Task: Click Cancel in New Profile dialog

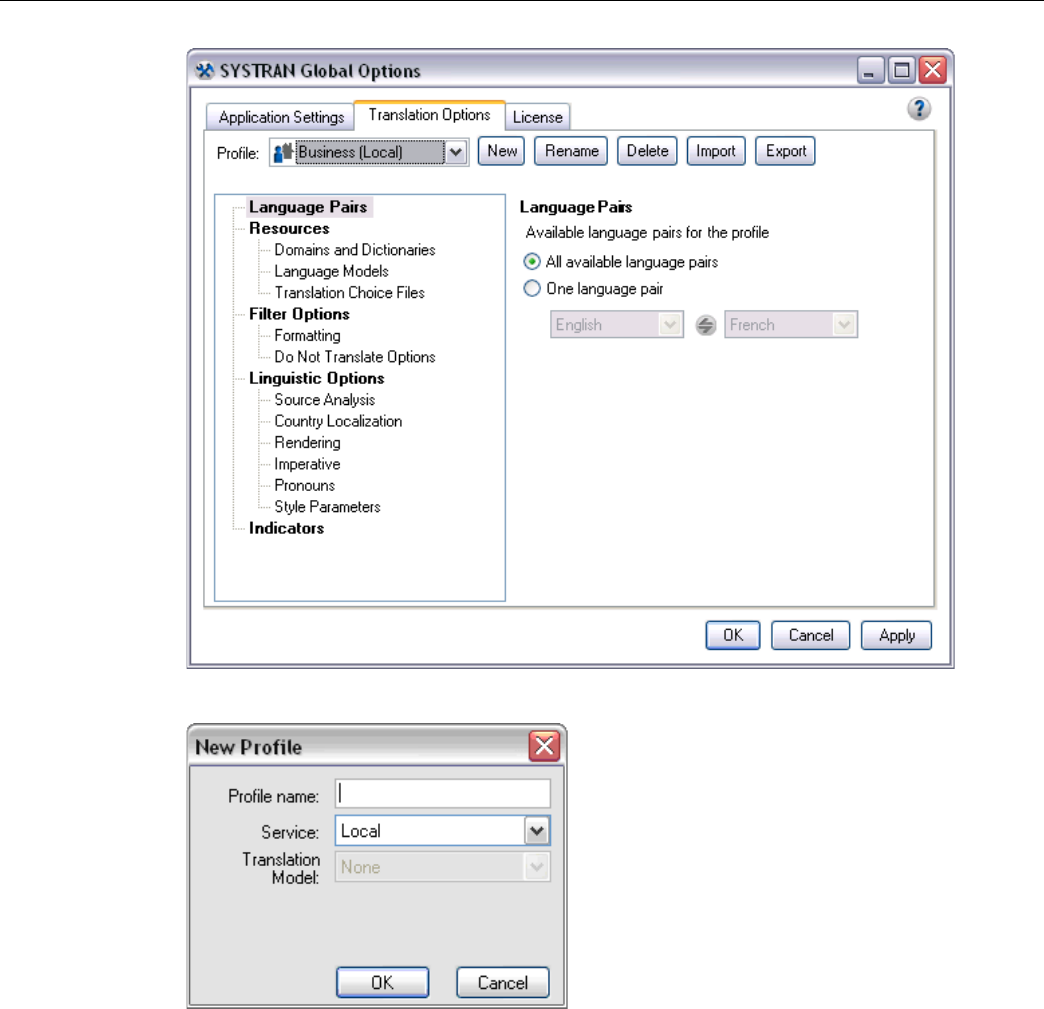Action: [x=503, y=982]
